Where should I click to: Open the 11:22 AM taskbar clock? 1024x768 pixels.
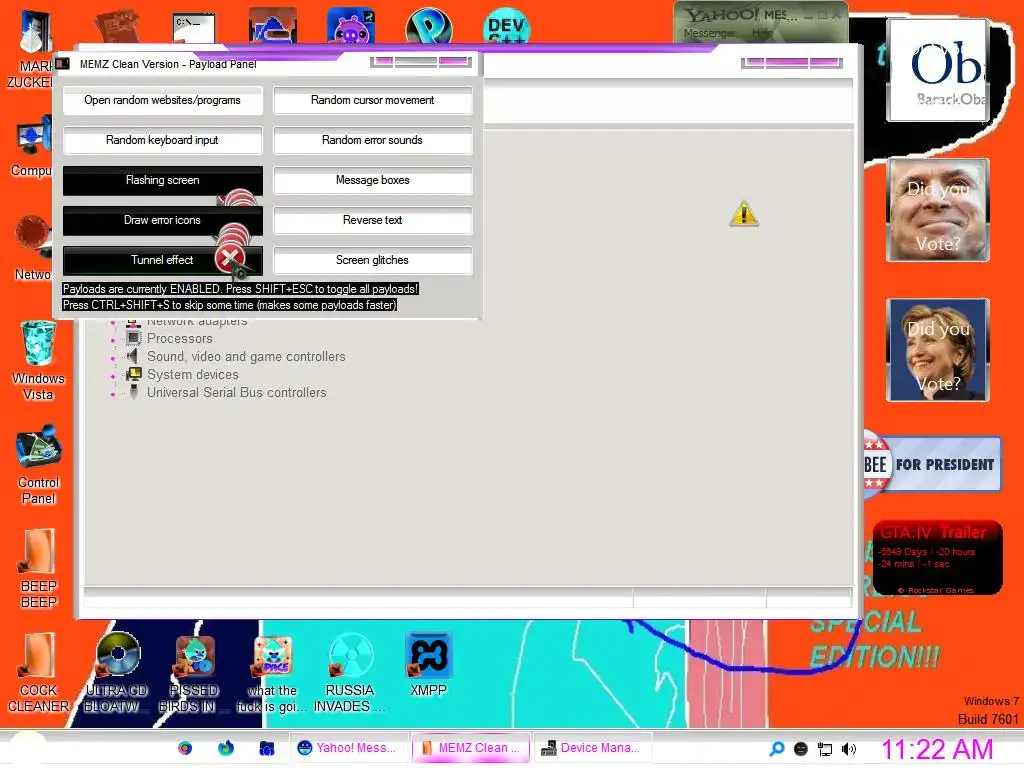tap(937, 749)
